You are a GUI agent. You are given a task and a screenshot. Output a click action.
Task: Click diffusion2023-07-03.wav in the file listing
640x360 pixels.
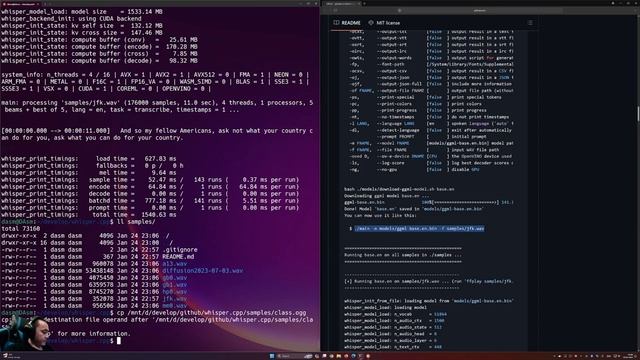(202, 271)
